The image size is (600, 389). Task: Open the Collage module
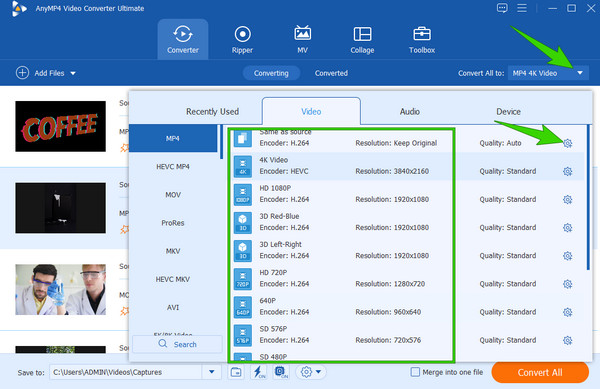[x=362, y=39]
